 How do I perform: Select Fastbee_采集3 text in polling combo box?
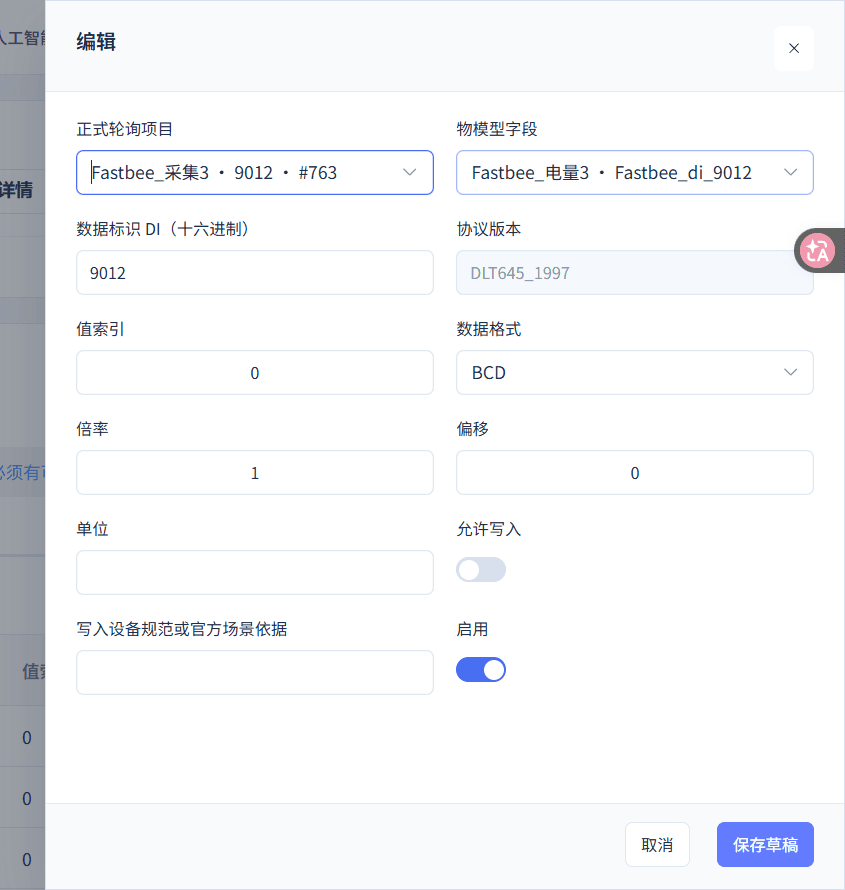[150, 173]
